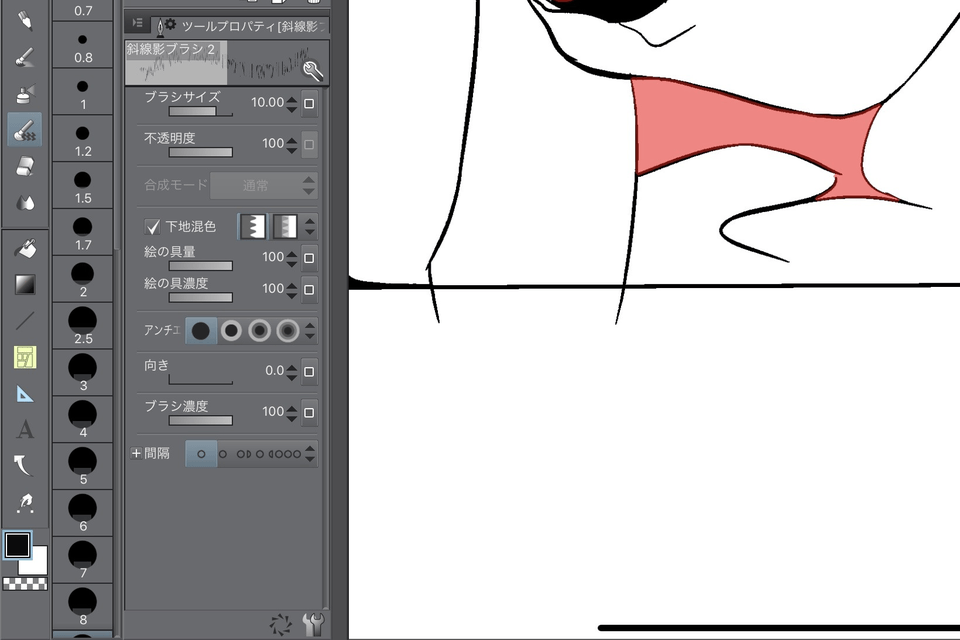Image resolution: width=960 pixels, height=640 pixels.
Task: Toggle 絵の具量 dynamics square button
Action: (x=309, y=258)
